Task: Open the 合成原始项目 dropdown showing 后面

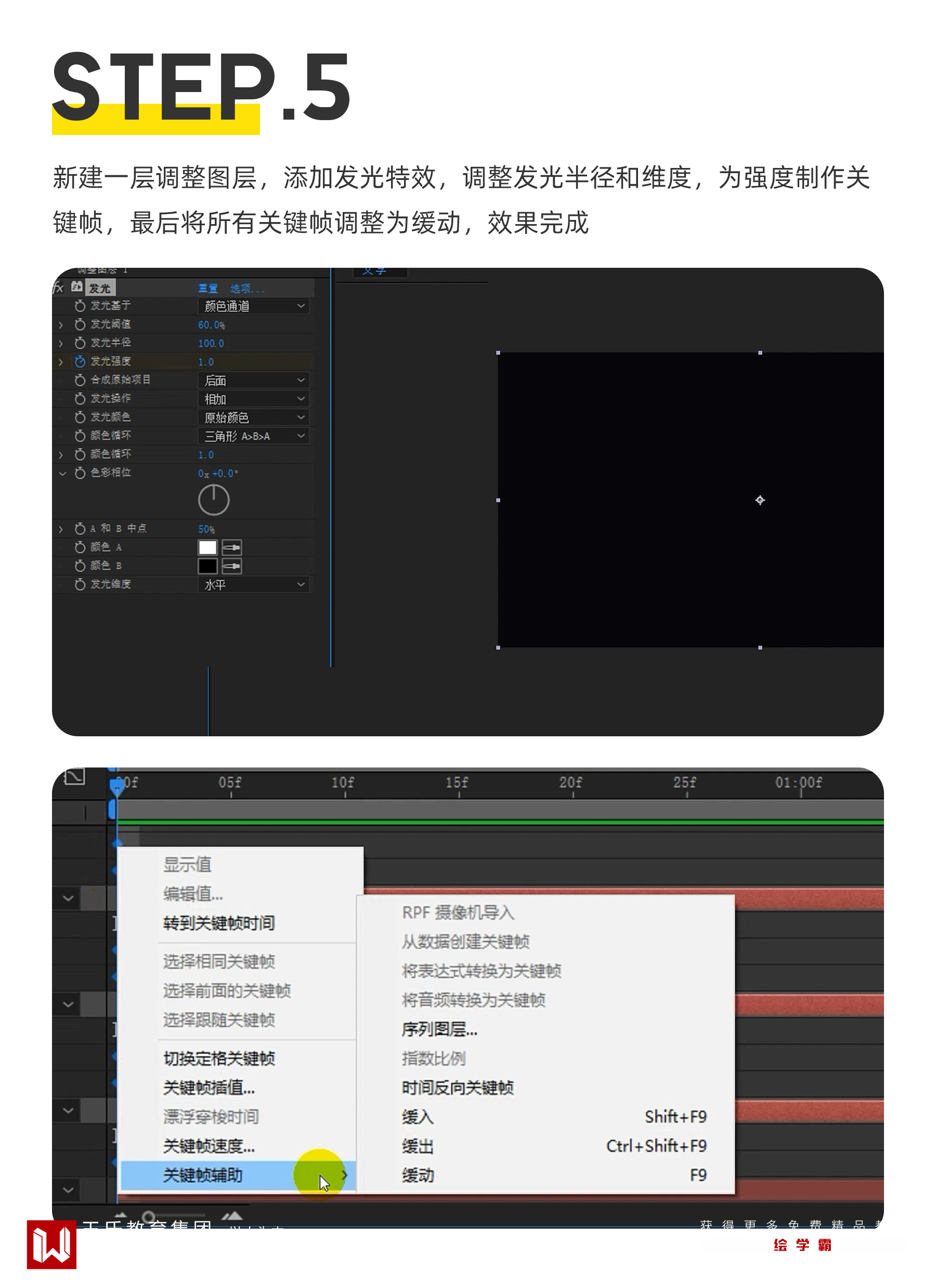Action: 253,381
